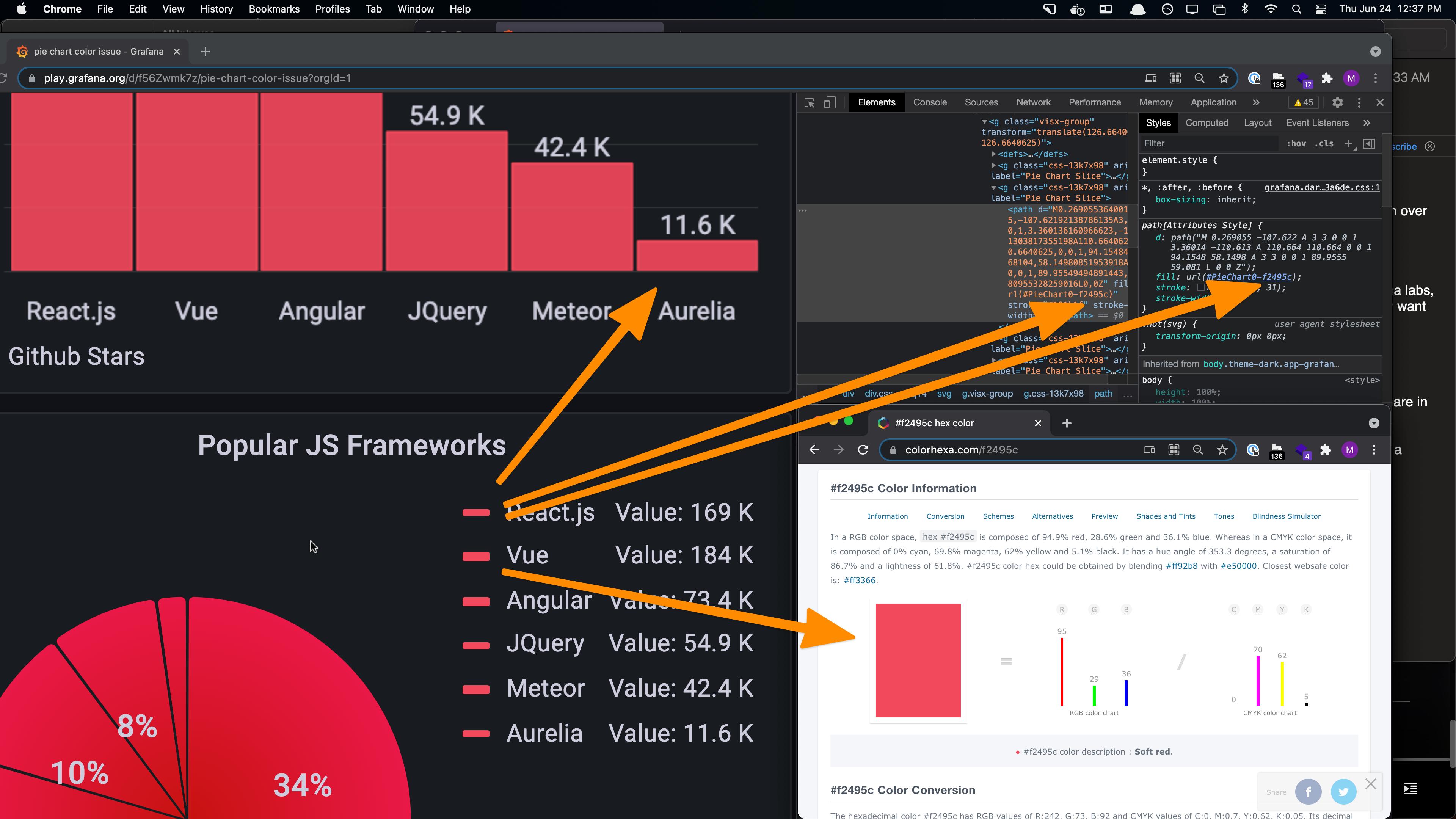This screenshot has height=819, width=1456.
Task: Open the Computed styles tab
Action: 1207,122
